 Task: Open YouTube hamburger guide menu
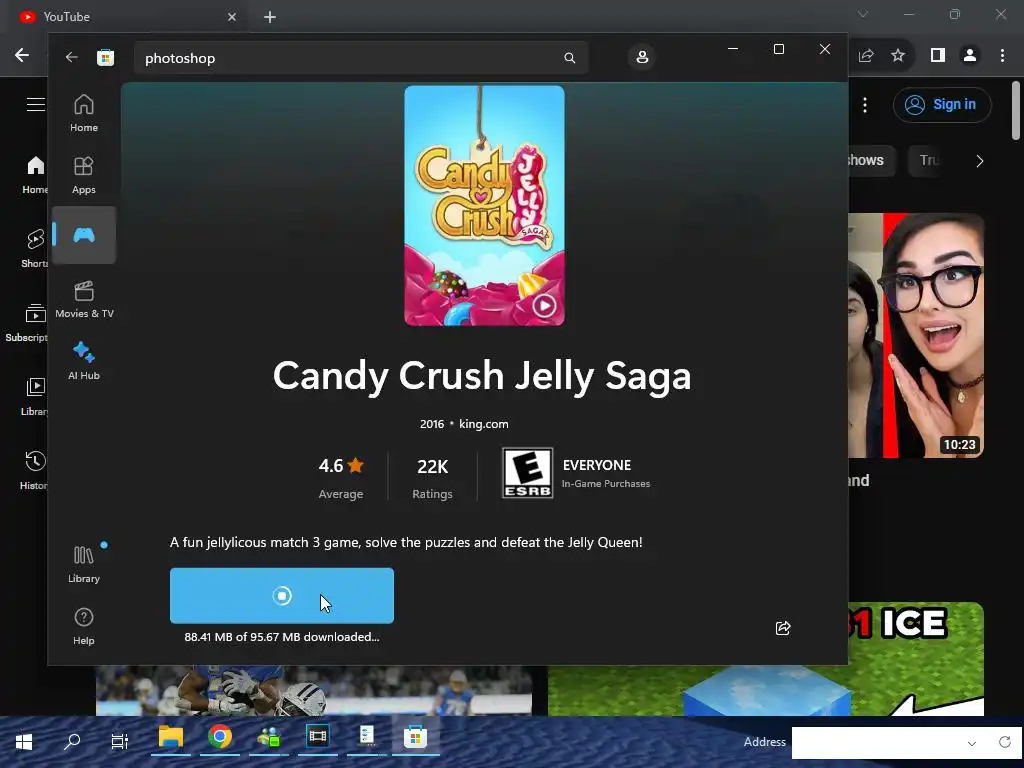click(35, 104)
